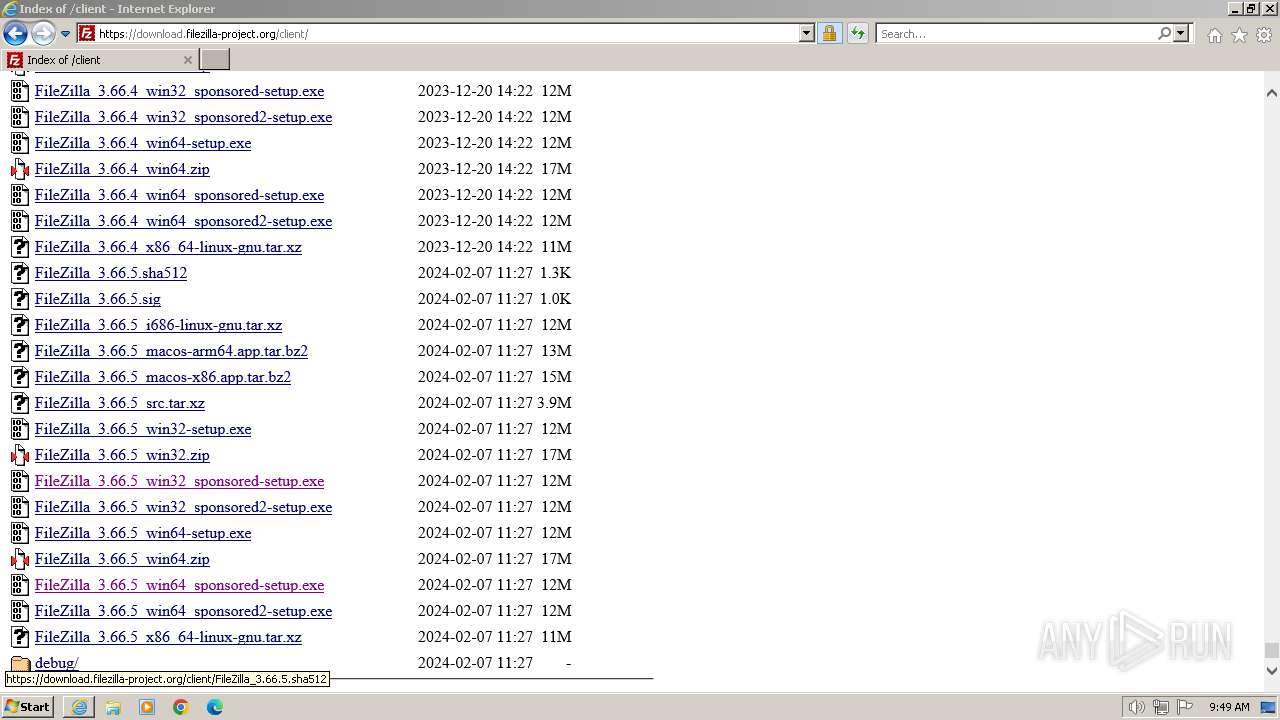Viewport: 1280px width, 720px height.
Task: Open visited FileZilla_3.66.5_win64_sponsored-setup.exe link
Action: 179,585
